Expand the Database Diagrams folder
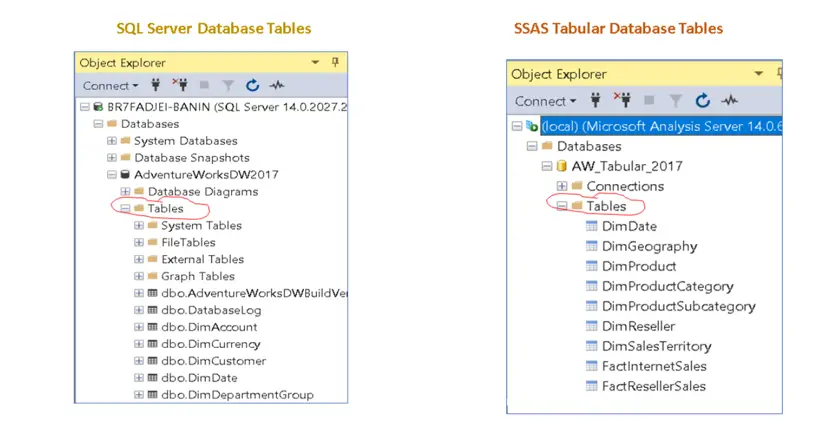Viewport: 831px width, 430px height. point(125,191)
